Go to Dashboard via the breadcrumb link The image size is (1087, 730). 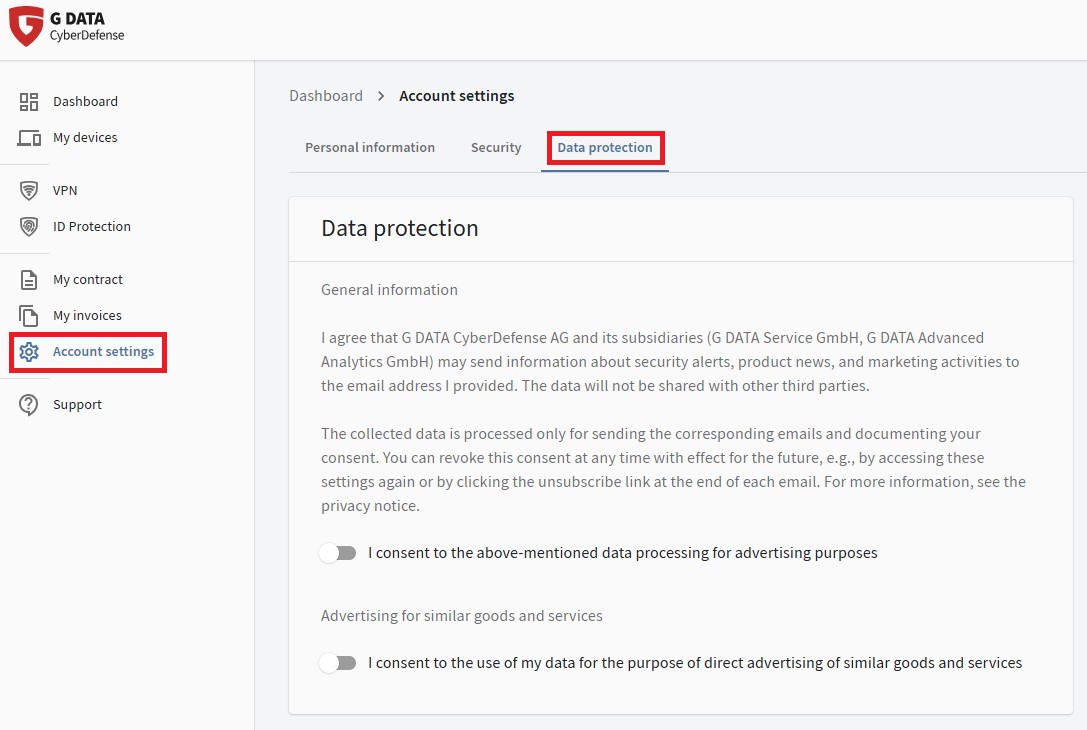326,96
